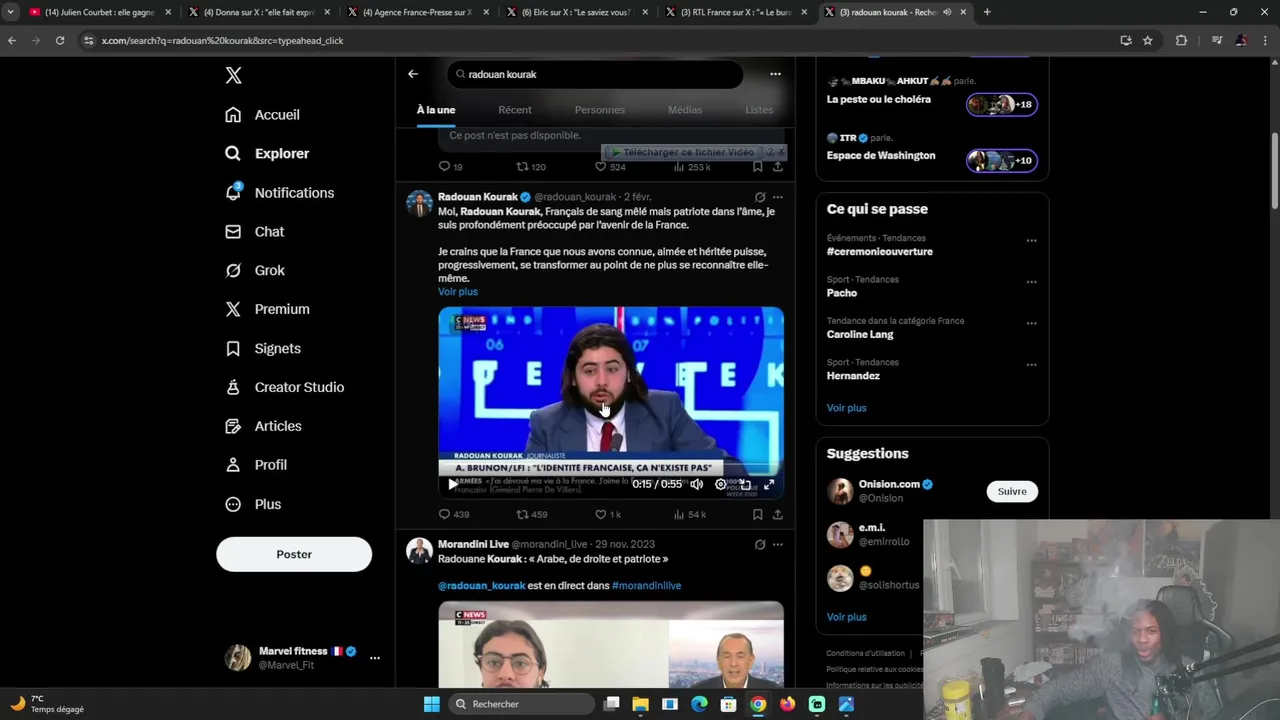Image resolution: width=1280 pixels, height=720 pixels.
Task: Open Grok in the sidebar
Action: 255,270
